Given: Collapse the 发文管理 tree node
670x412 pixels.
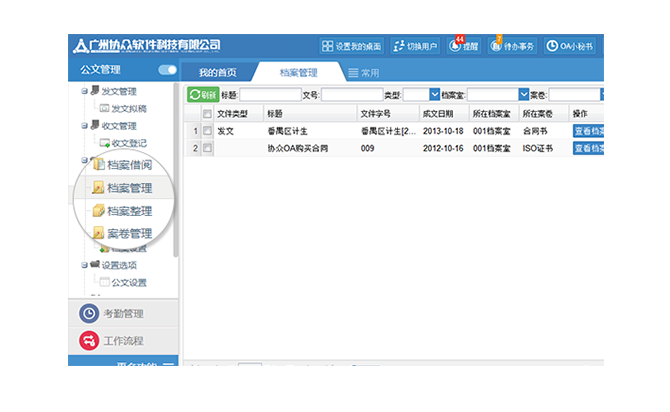Looking at the screenshot, I should click(x=85, y=91).
